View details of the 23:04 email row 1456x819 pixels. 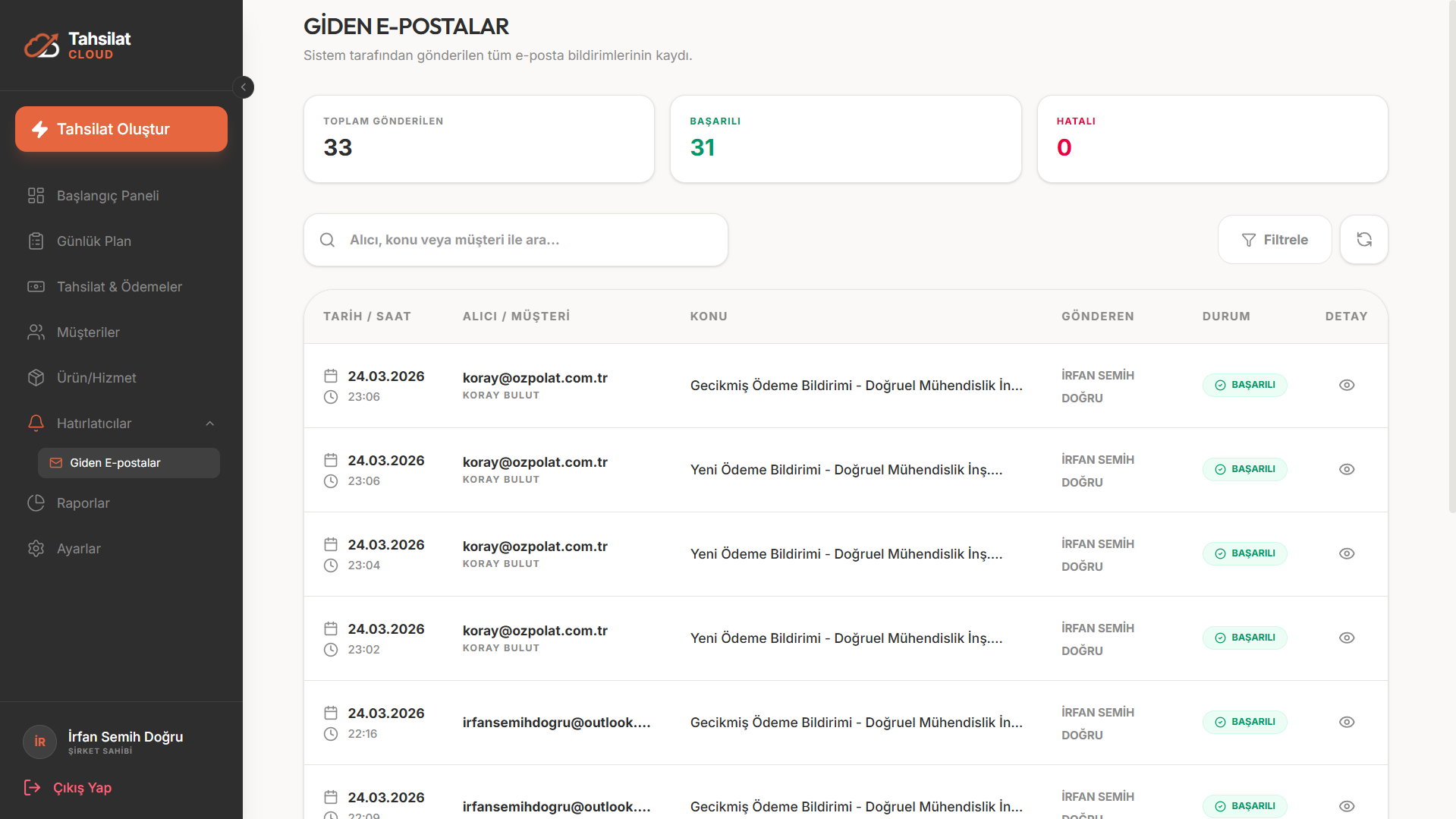click(1346, 554)
